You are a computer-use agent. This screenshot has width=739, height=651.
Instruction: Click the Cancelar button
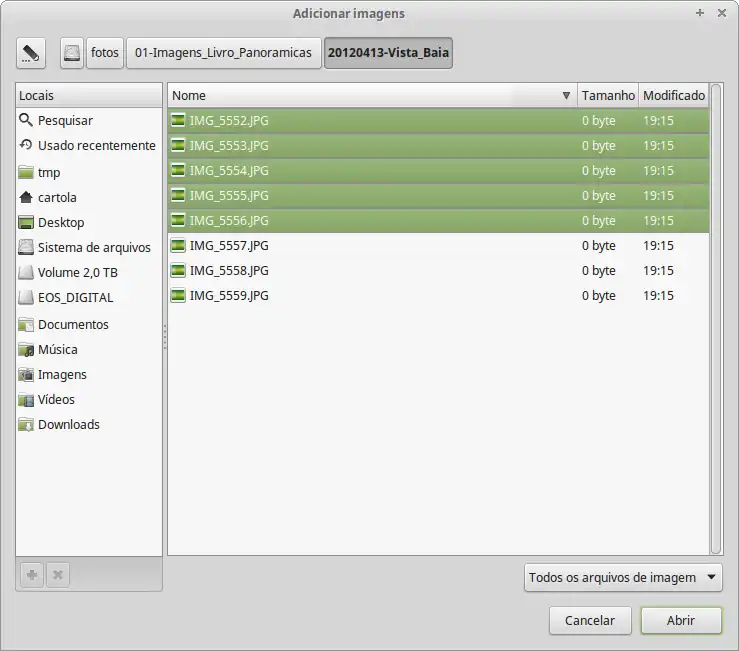point(590,621)
